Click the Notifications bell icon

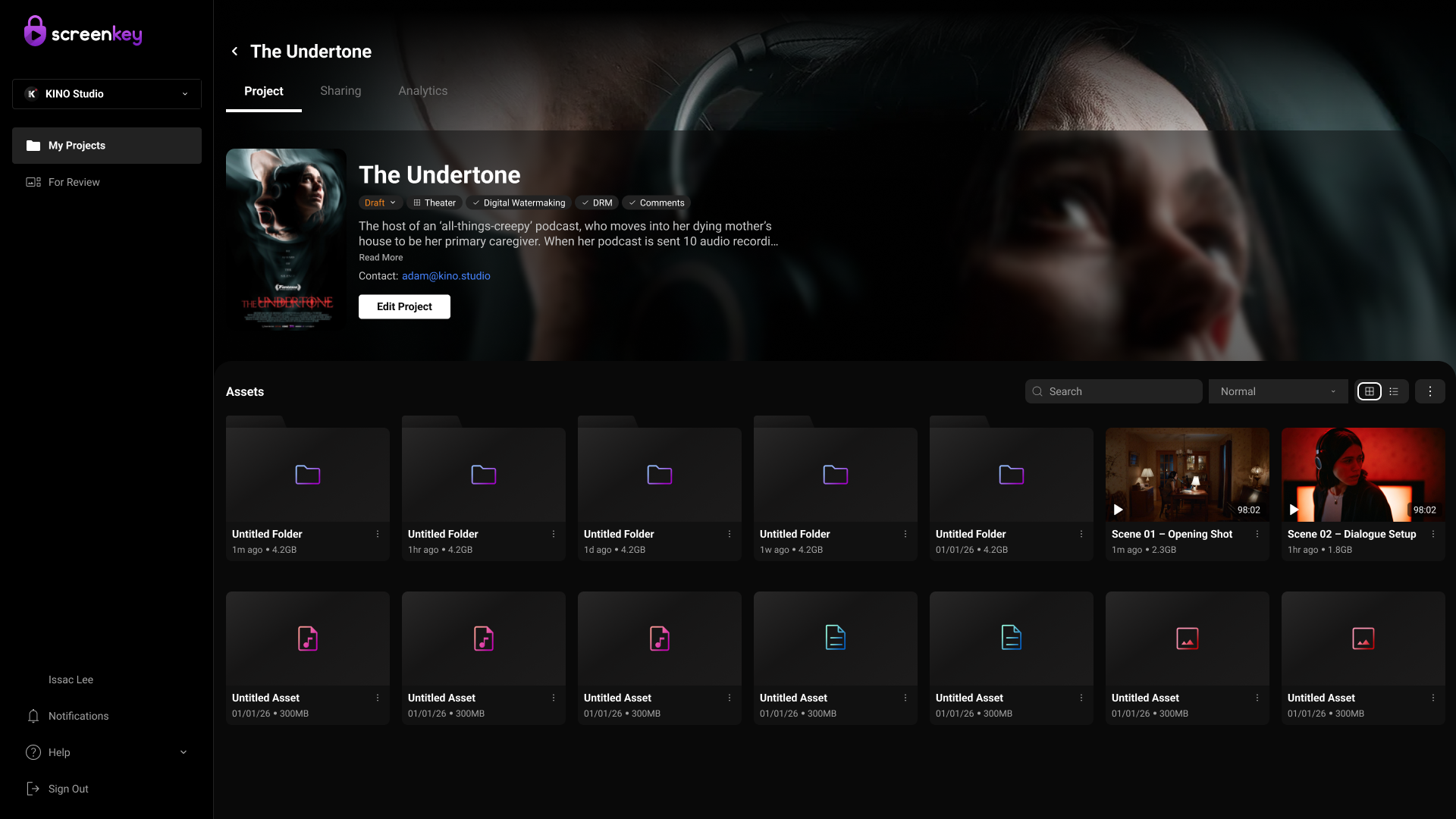(33, 716)
